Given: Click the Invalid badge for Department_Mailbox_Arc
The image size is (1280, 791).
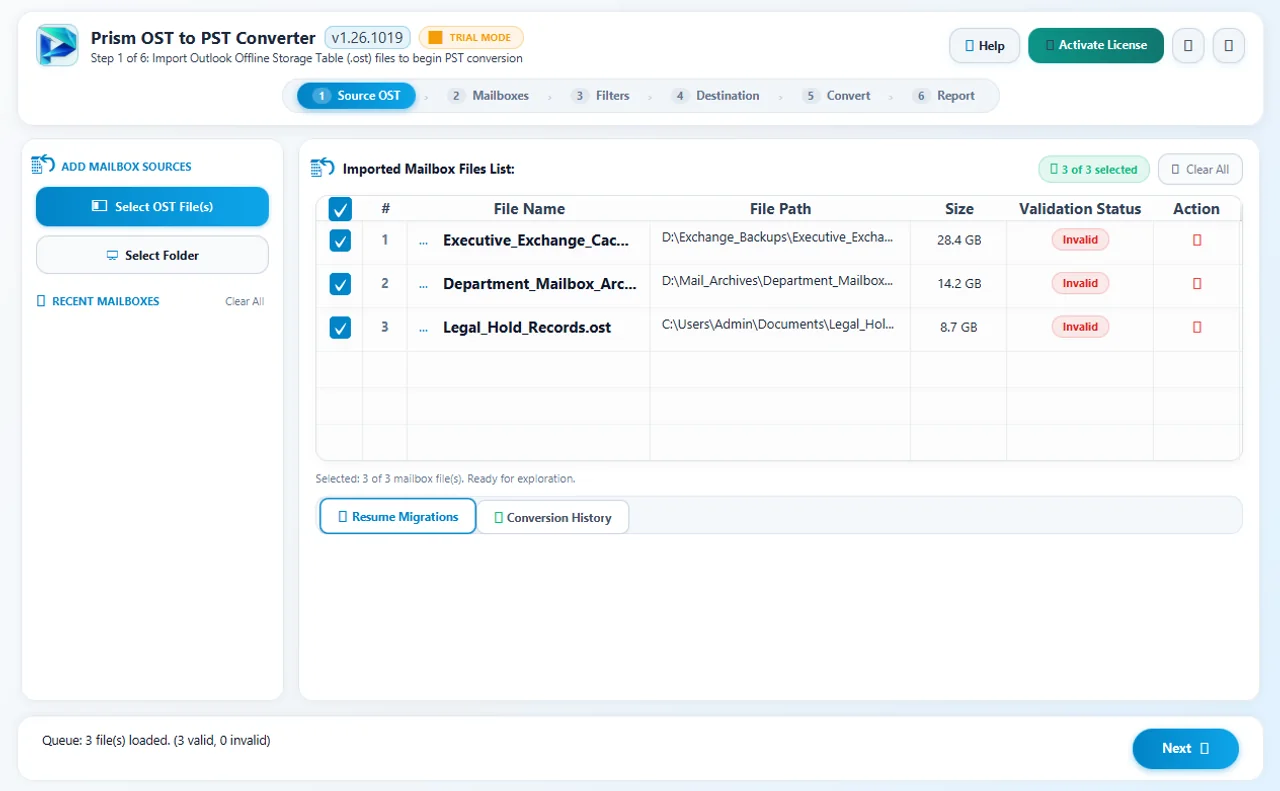Looking at the screenshot, I should coord(1080,283).
